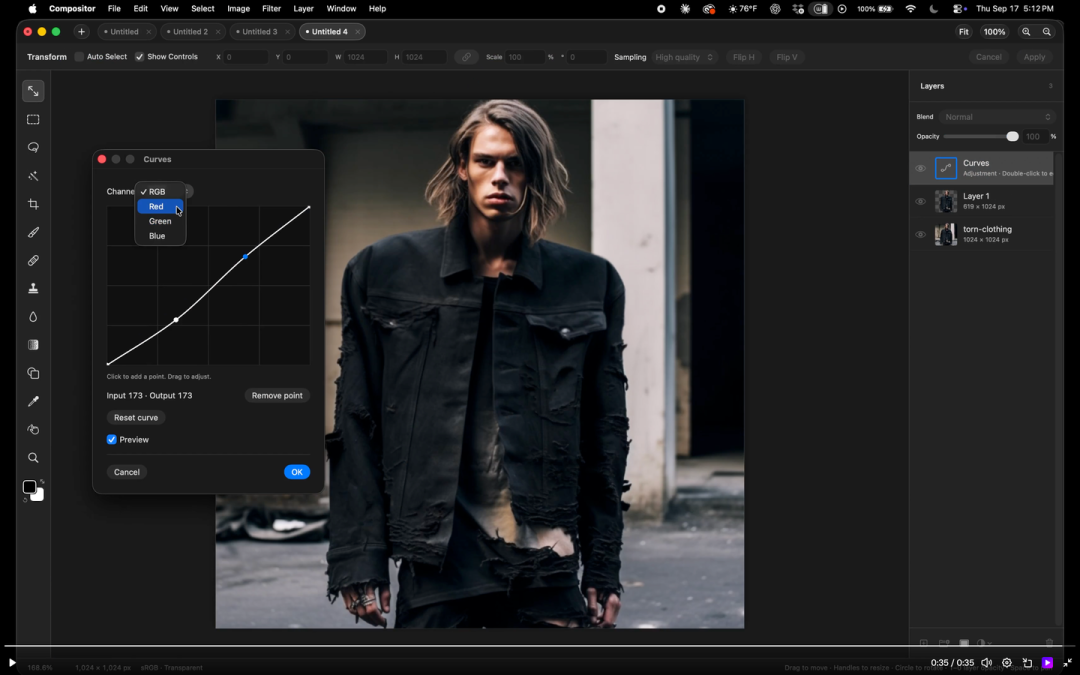This screenshot has height=675, width=1080.
Task: Select the Crop tool
Action: (x=33, y=204)
